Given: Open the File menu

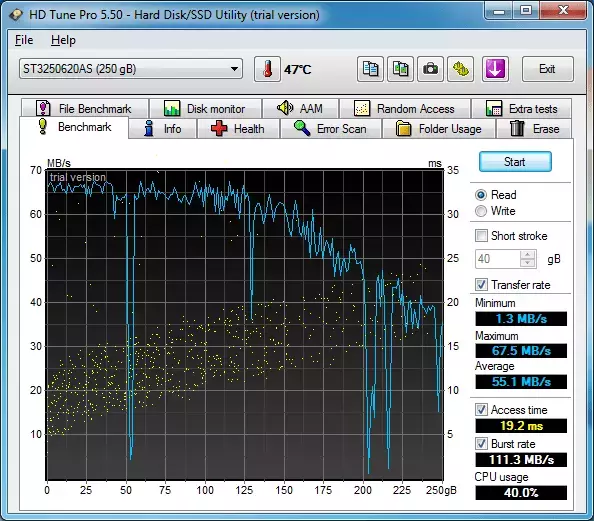Looking at the screenshot, I should (x=24, y=40).
